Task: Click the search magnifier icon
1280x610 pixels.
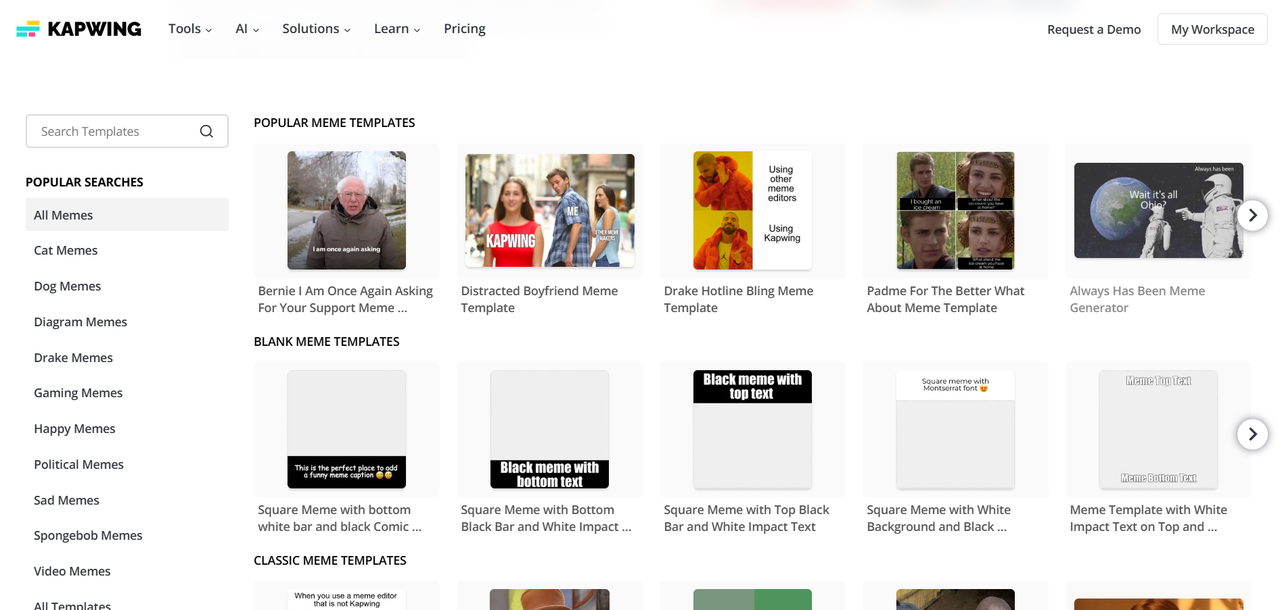Action: pyautogui.click(x=206, y=131)
